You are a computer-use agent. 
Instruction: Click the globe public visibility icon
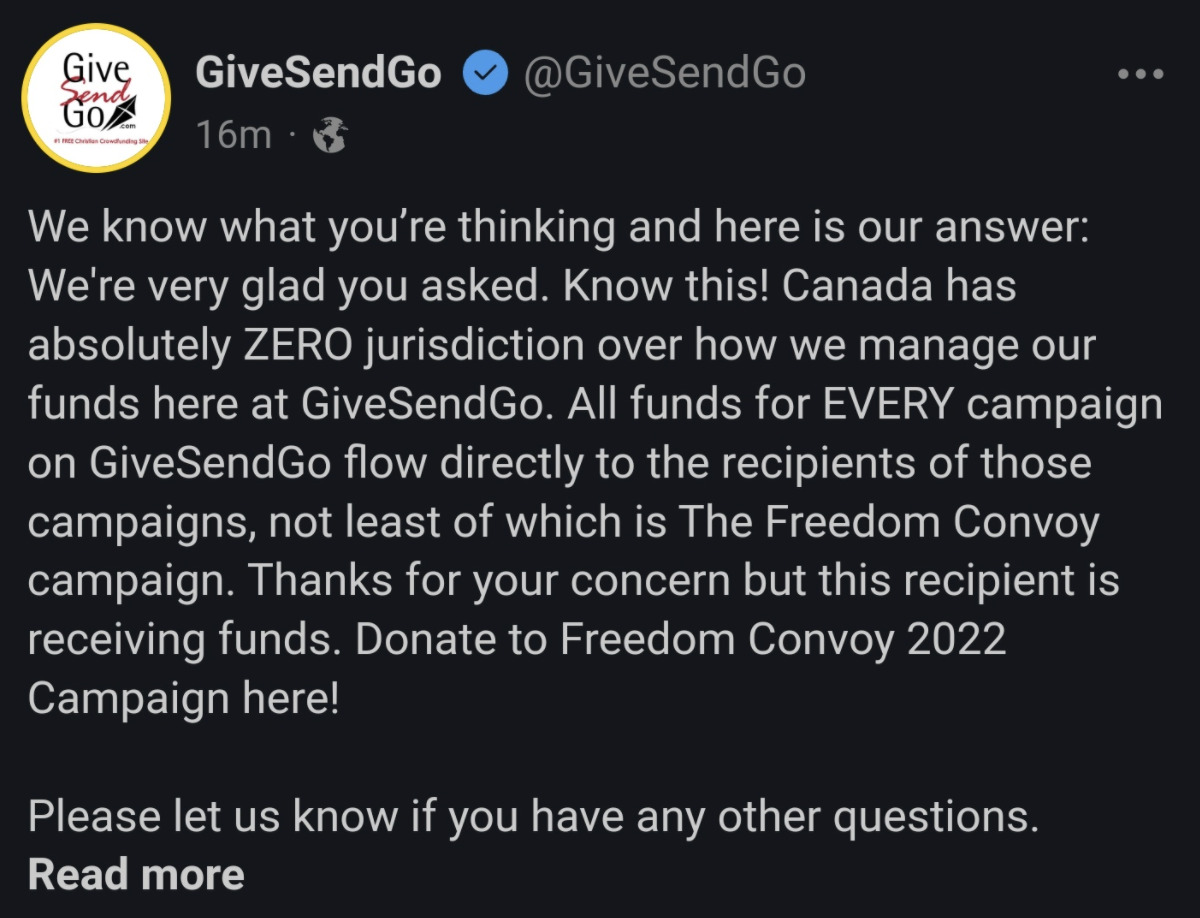coord(329,135)
